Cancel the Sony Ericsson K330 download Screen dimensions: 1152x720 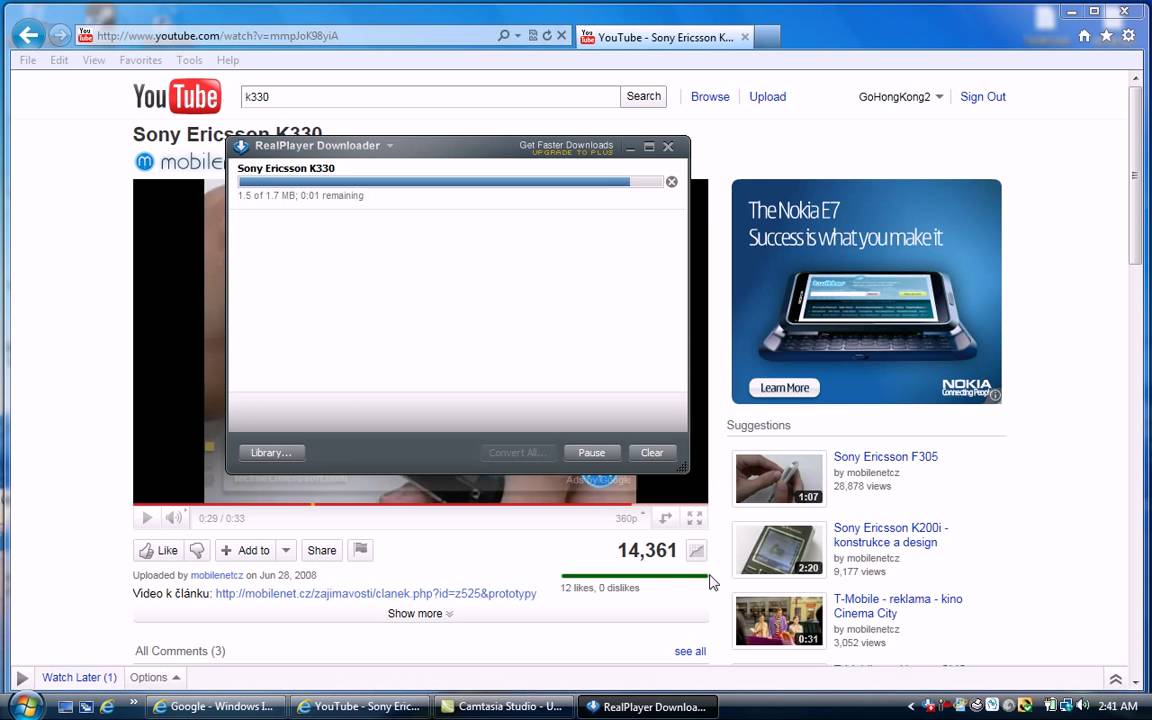click(672, 181)
